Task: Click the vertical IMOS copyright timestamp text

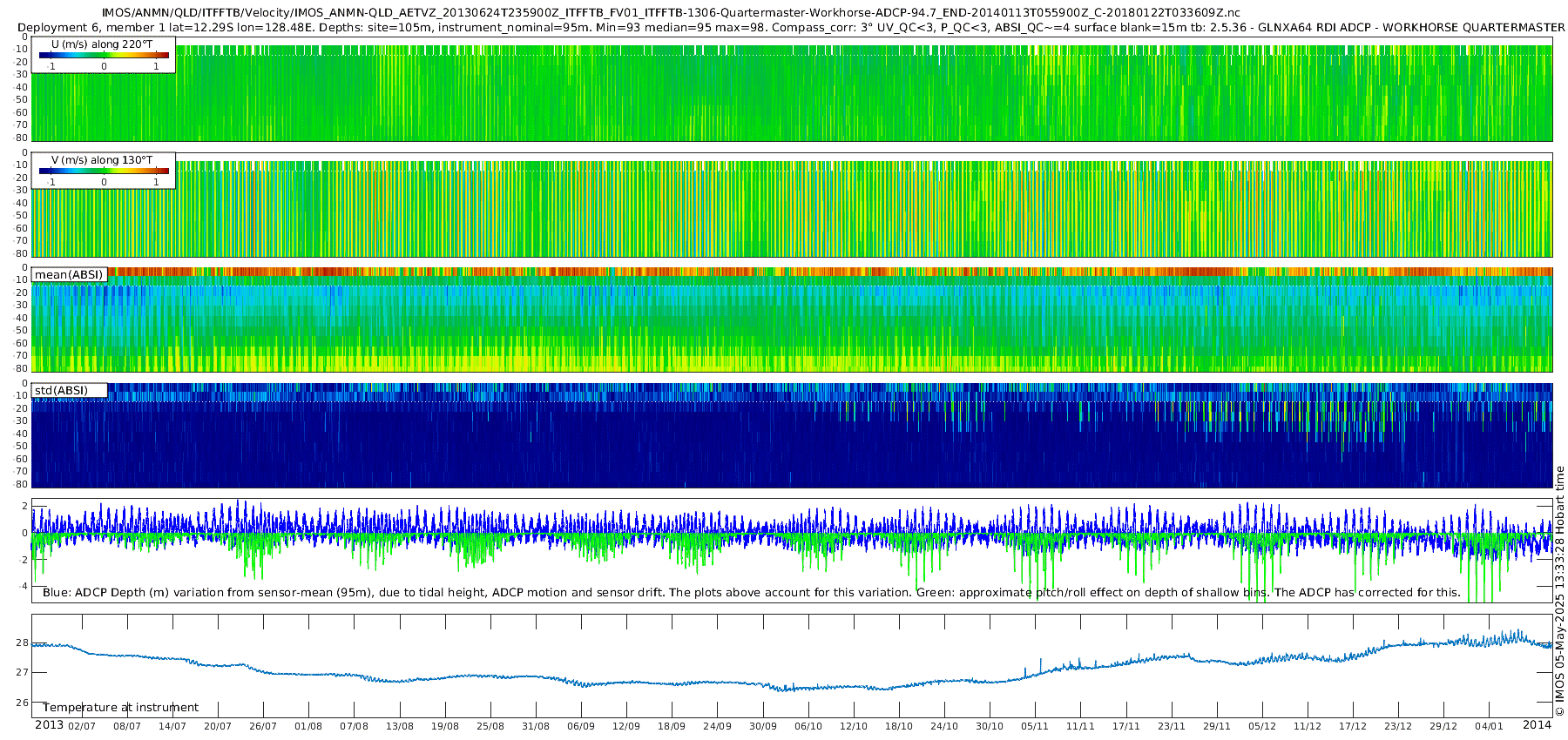Action: [1559, 601]
